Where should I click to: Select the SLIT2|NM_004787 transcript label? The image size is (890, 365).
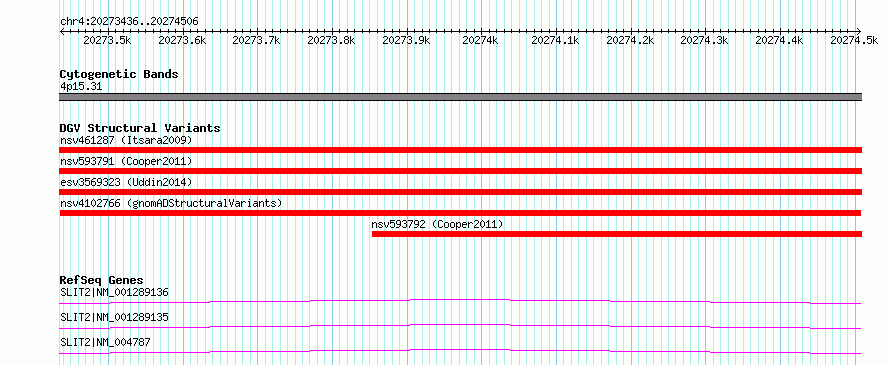pos(105,342)
